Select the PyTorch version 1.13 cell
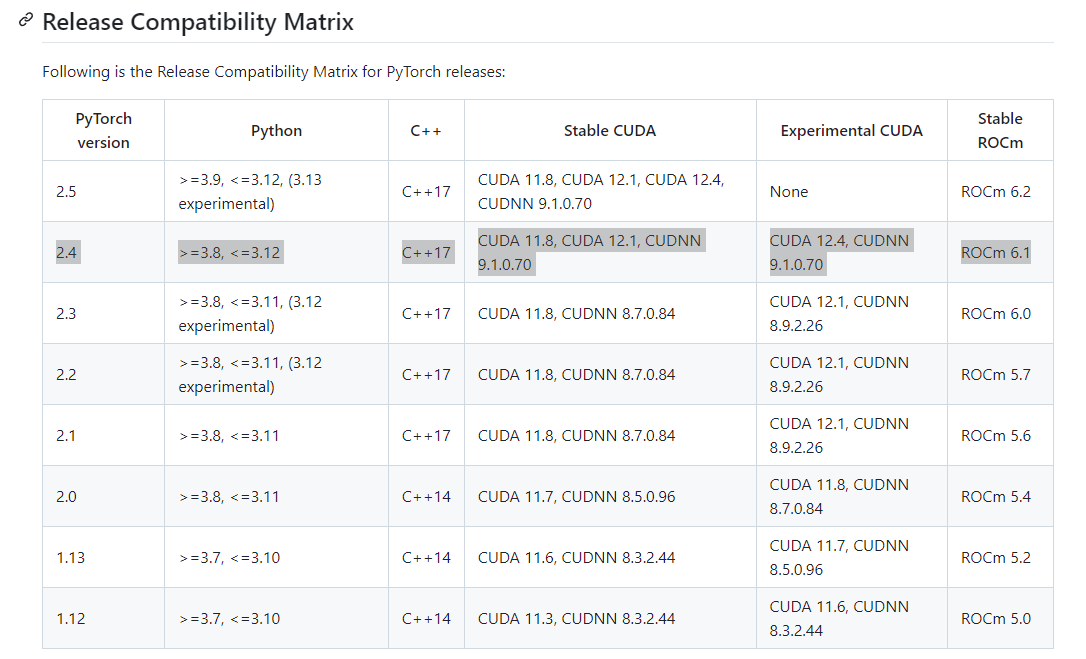The height and width of the screenshot is (659, 1086). (70, 557)
